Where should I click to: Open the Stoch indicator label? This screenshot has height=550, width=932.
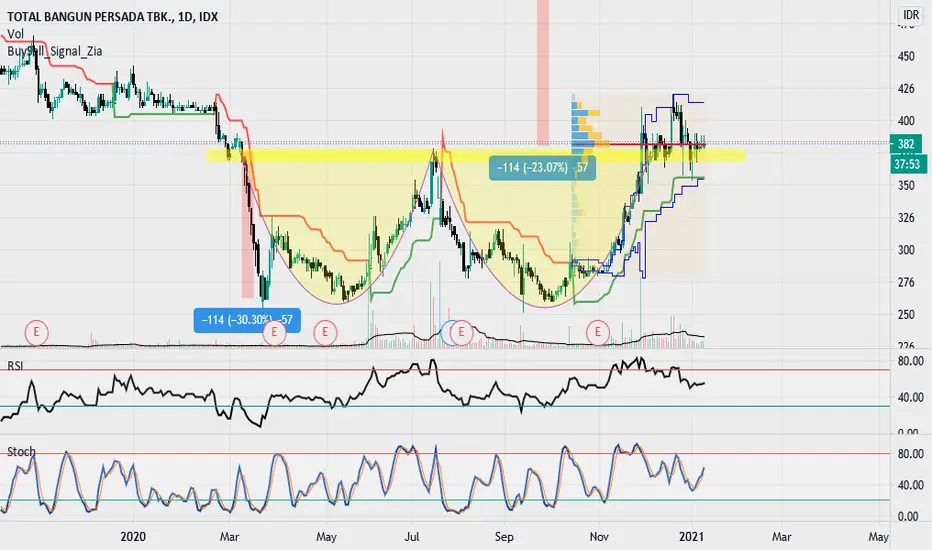(x=21, y=451)
